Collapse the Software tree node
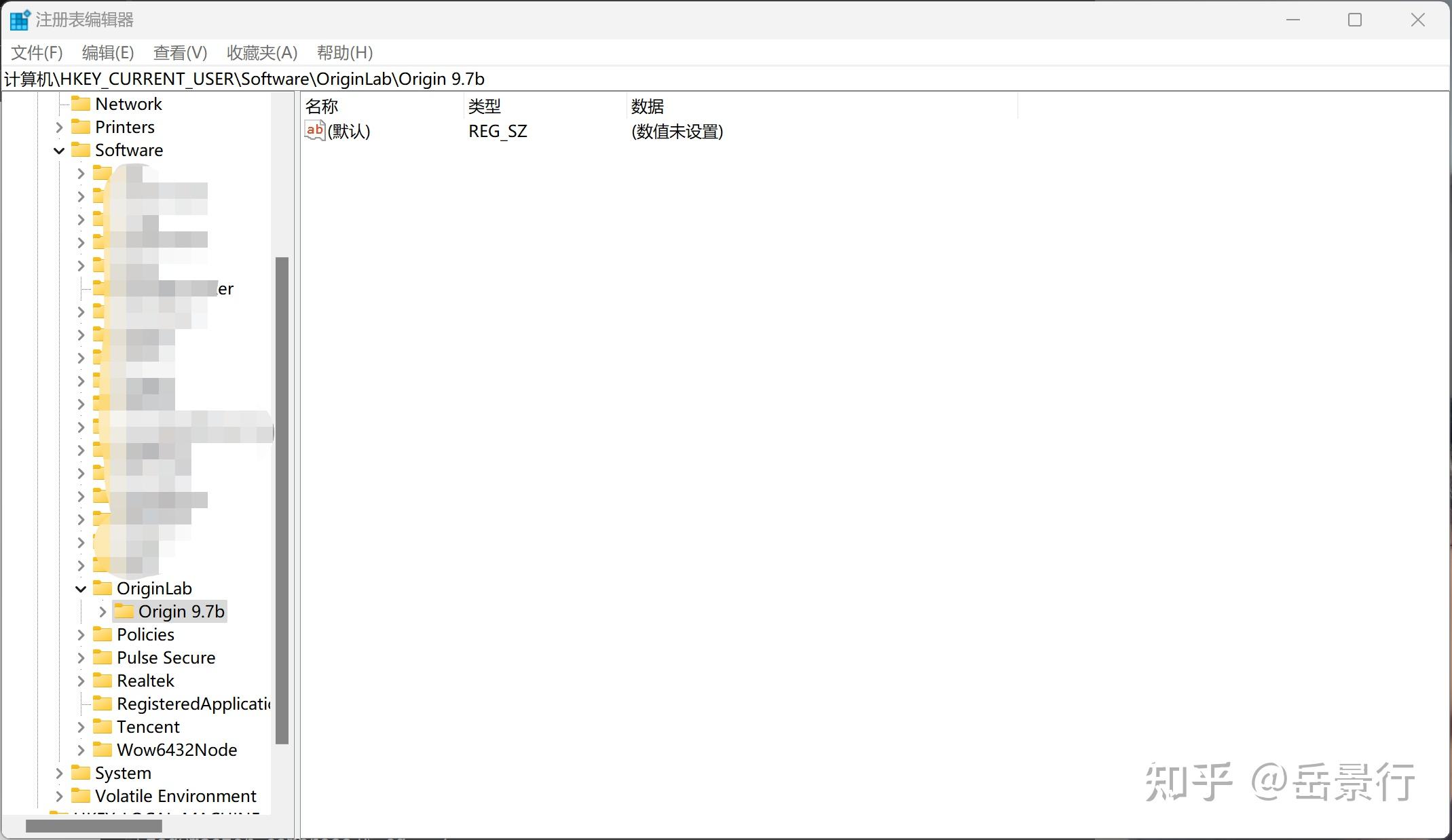 59,151
